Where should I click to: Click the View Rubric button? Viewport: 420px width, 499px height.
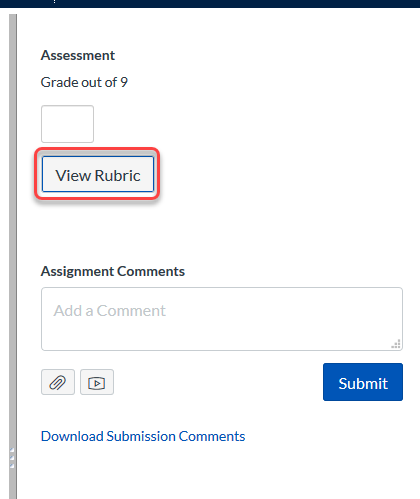click(98, 174)
